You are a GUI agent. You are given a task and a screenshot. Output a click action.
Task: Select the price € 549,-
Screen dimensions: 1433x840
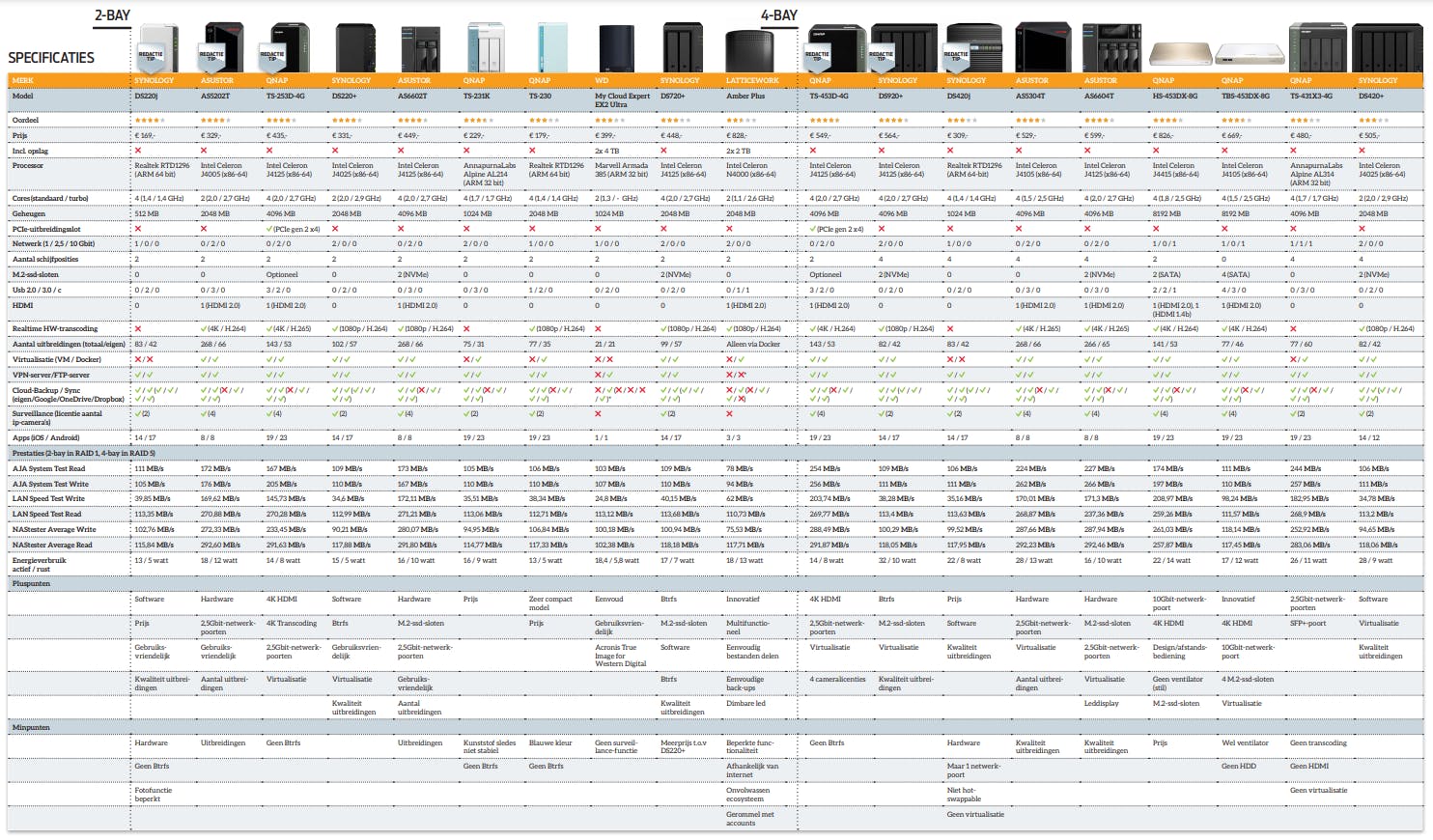[x=820, y=135]
